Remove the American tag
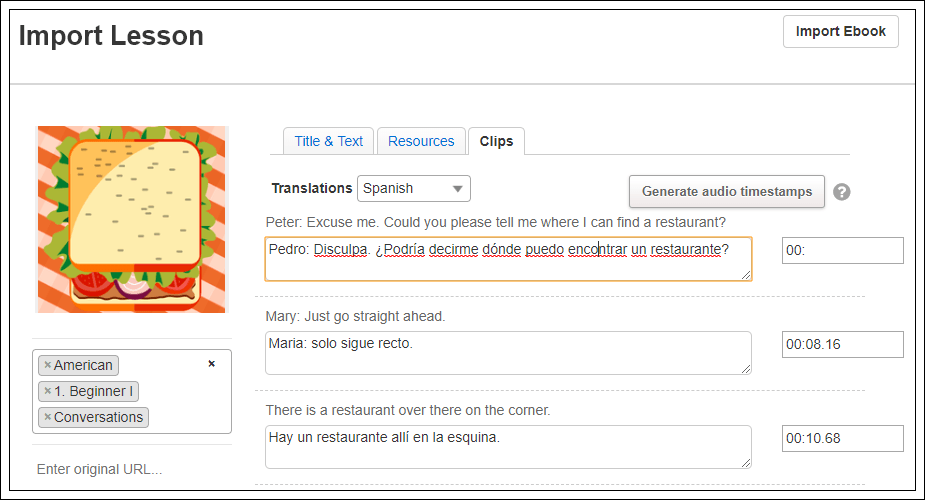This screenshot has height=500, width=925. pos(47,366)
